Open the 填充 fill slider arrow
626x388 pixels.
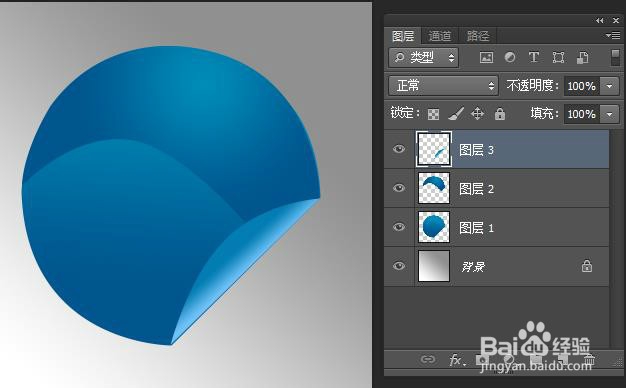[609, 114]
